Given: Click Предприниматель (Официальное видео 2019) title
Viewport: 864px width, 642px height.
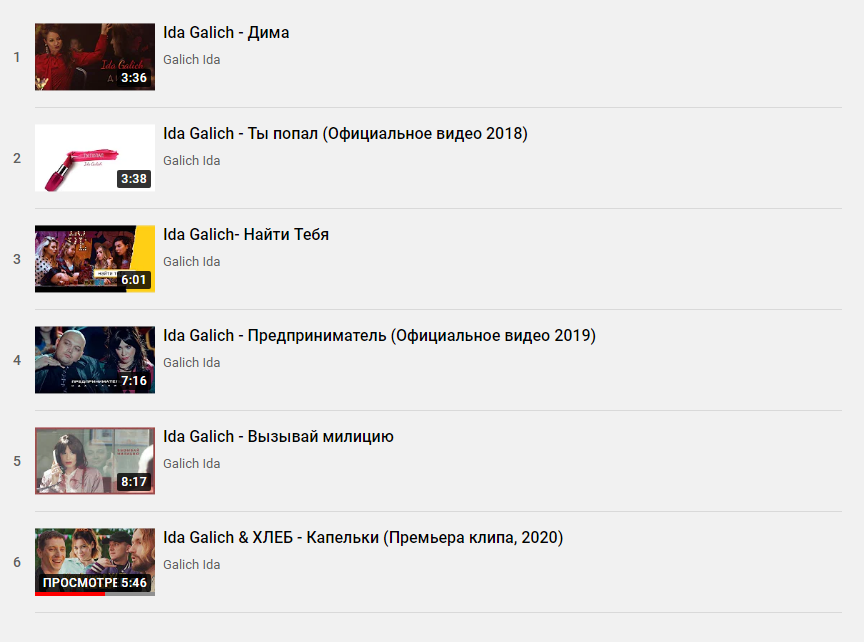Looking at the screenshot, I should [x=379, y=336].
